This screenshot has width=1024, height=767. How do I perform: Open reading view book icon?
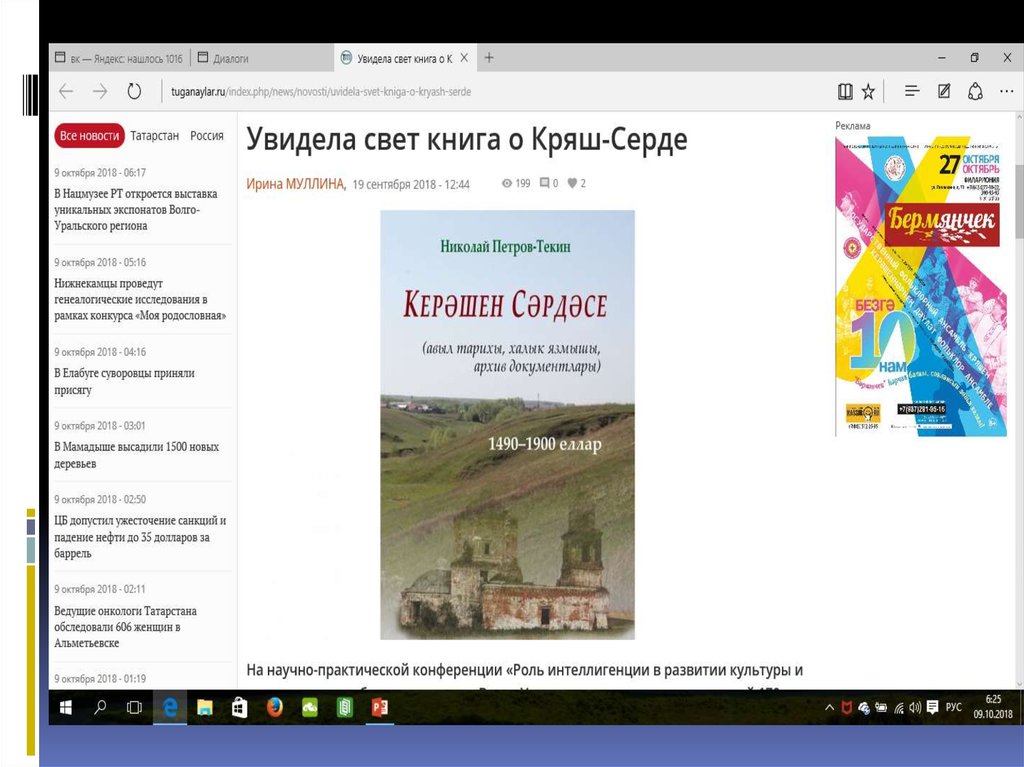click(x=845, y=92)
